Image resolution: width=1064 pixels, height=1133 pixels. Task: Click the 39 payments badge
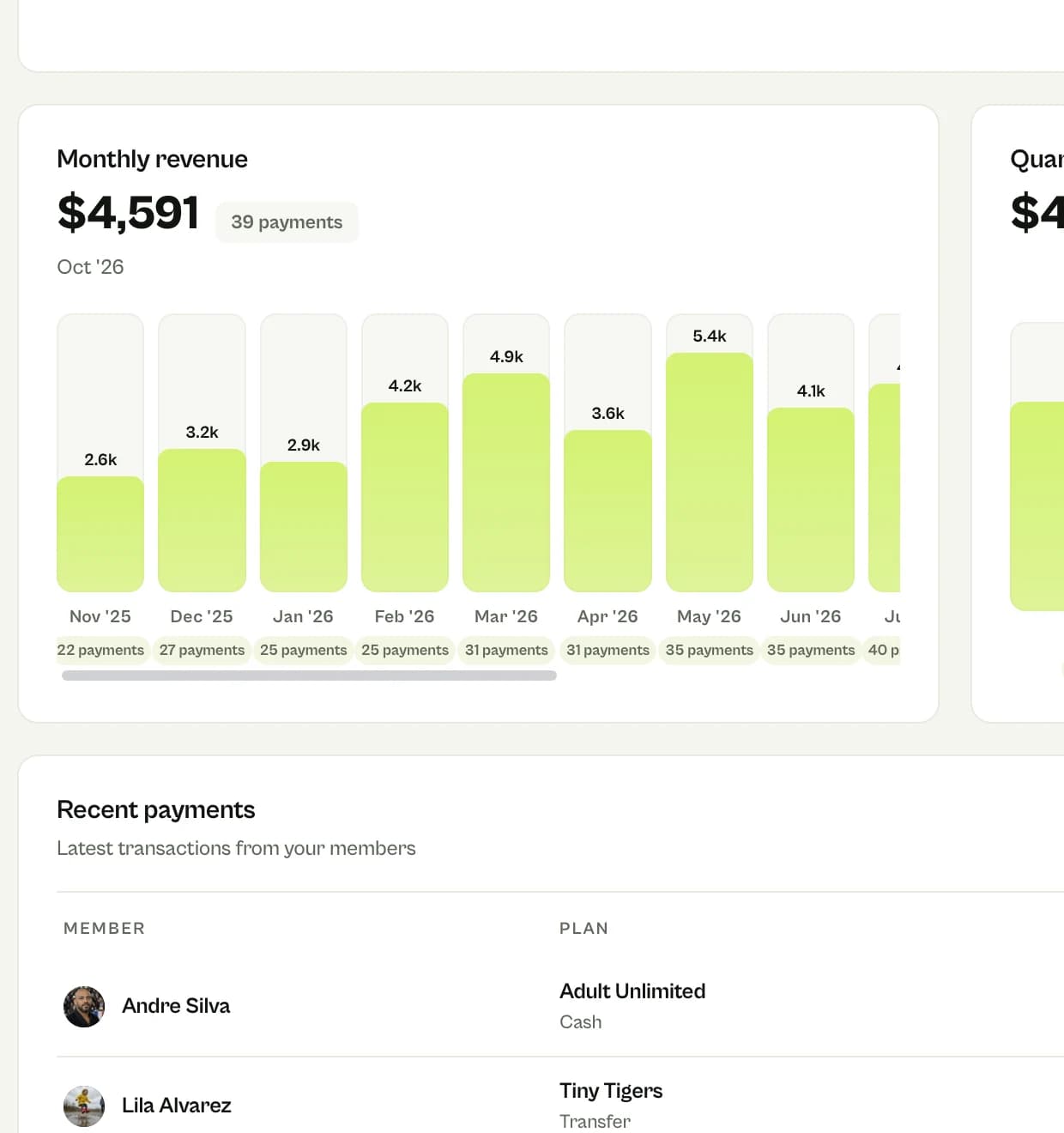pyautogui.click(x=287, y=222)
